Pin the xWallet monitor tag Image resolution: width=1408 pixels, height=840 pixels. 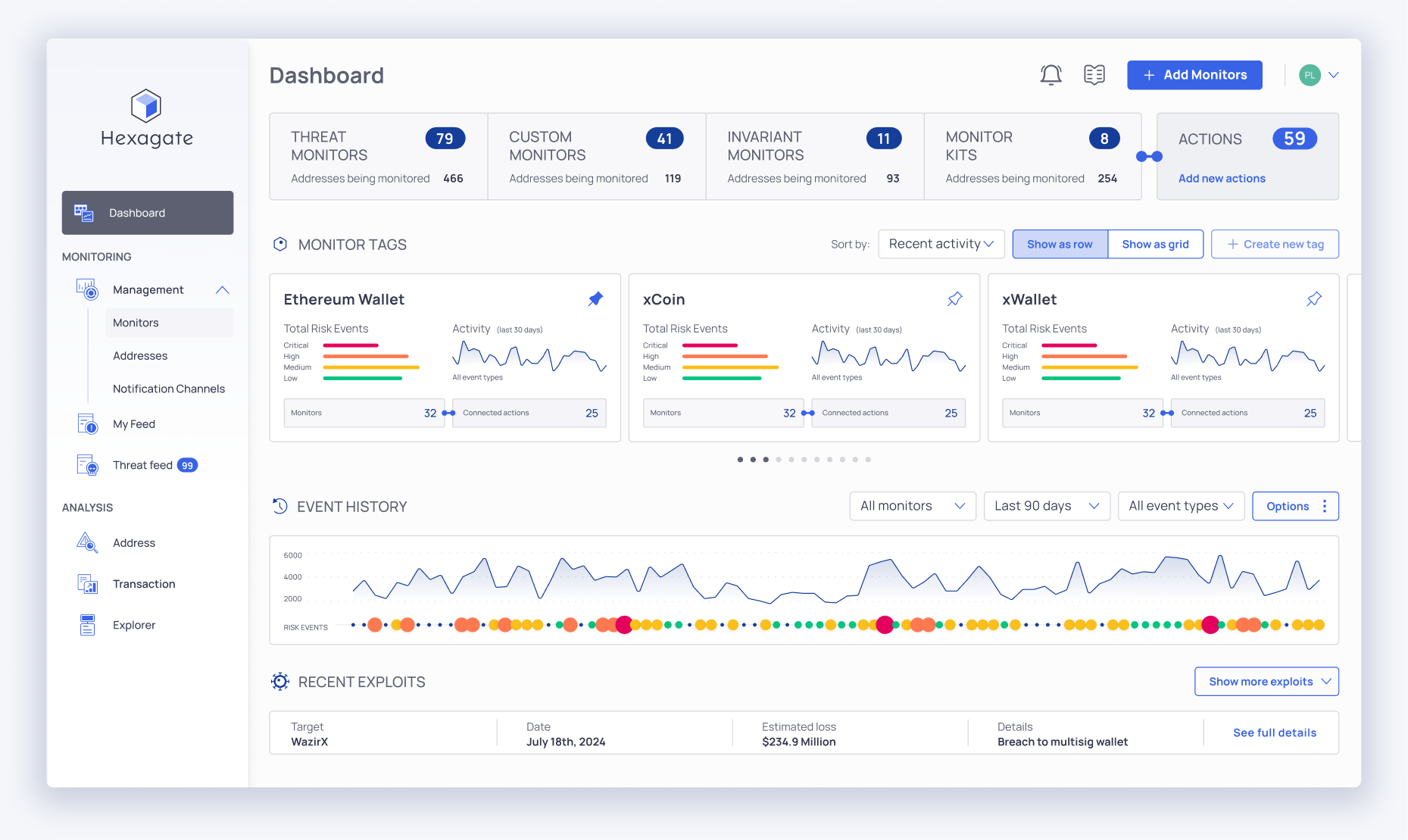[1314, 299]
